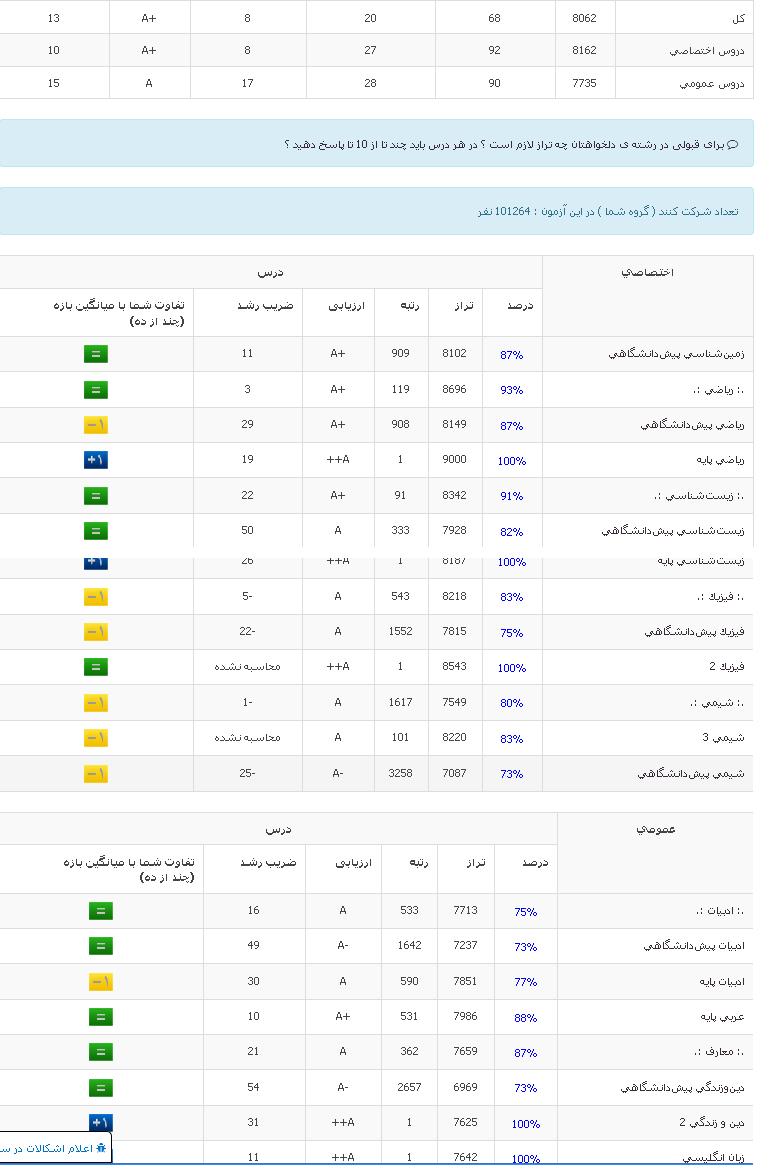Screen dimensions: 758x1167
Task: Click the yellow minus-one badge in رياضي پيش‌دانشگاهي row
Action: (x=96, y=425)
